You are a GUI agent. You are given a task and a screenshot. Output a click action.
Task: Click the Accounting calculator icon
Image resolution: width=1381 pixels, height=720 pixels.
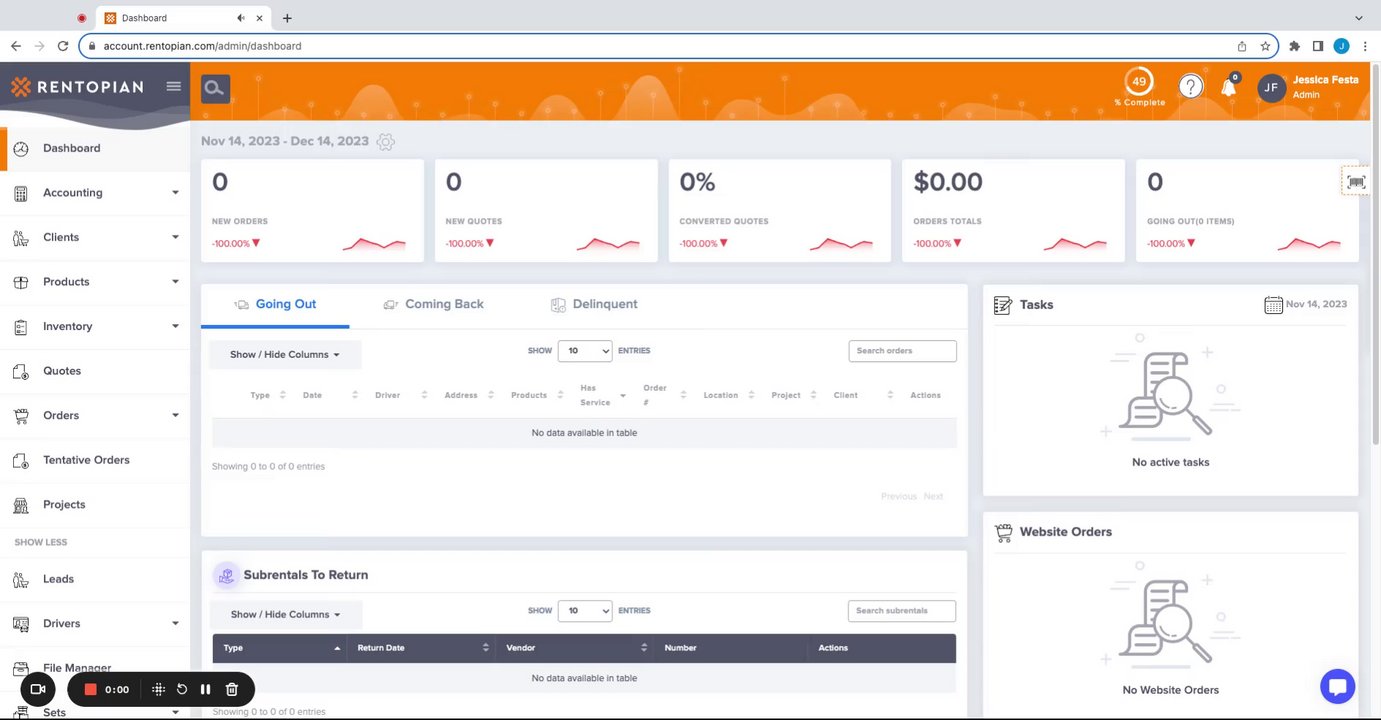point(20,193)
